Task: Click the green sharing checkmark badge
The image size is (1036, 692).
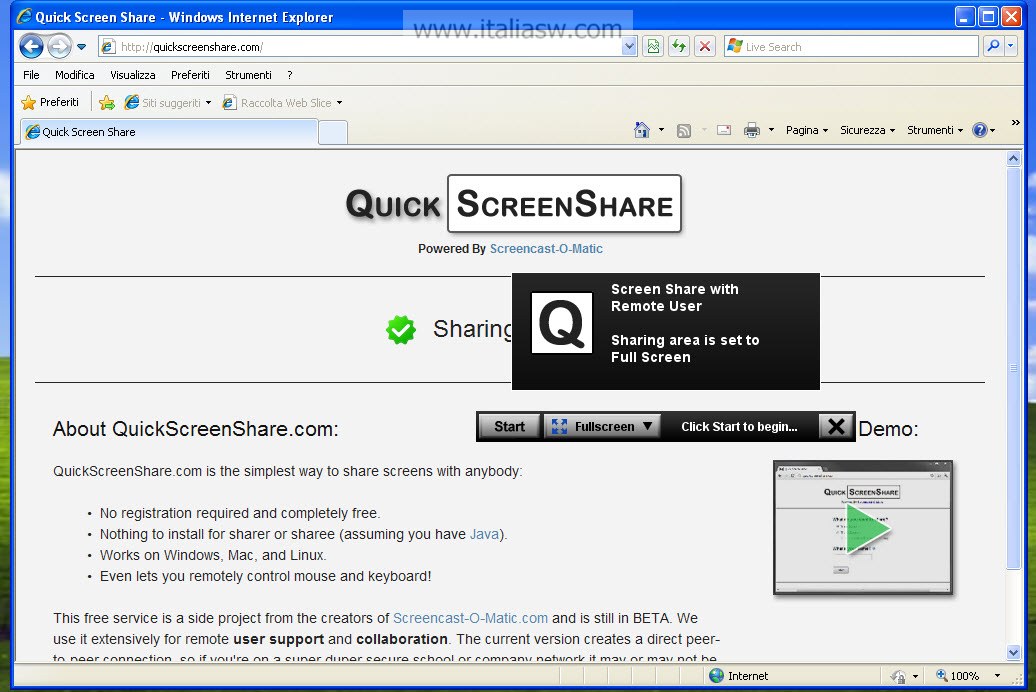Action: (x=401, y=329)
